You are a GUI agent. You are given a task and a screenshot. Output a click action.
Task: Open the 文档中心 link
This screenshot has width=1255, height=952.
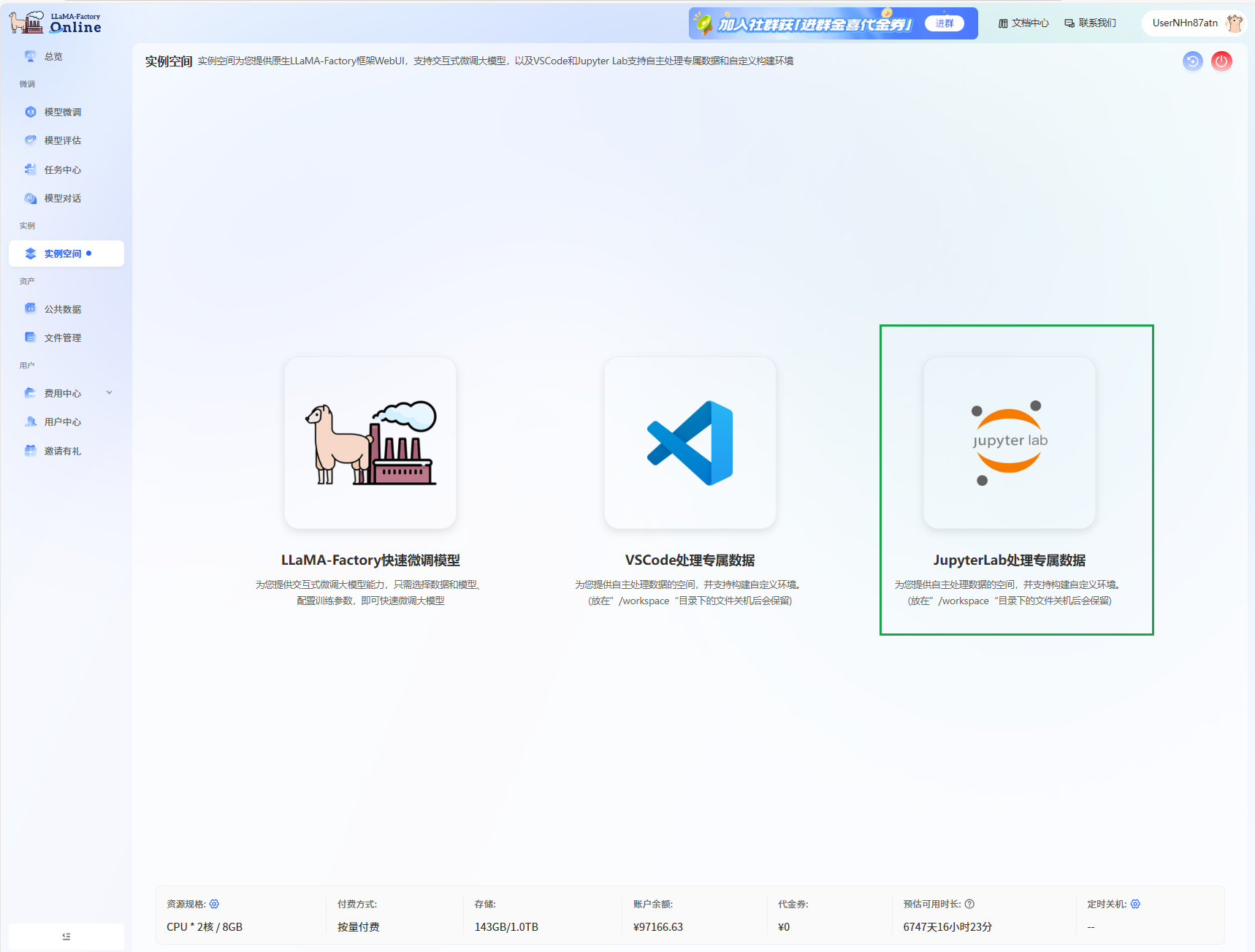click(1023, 23)
